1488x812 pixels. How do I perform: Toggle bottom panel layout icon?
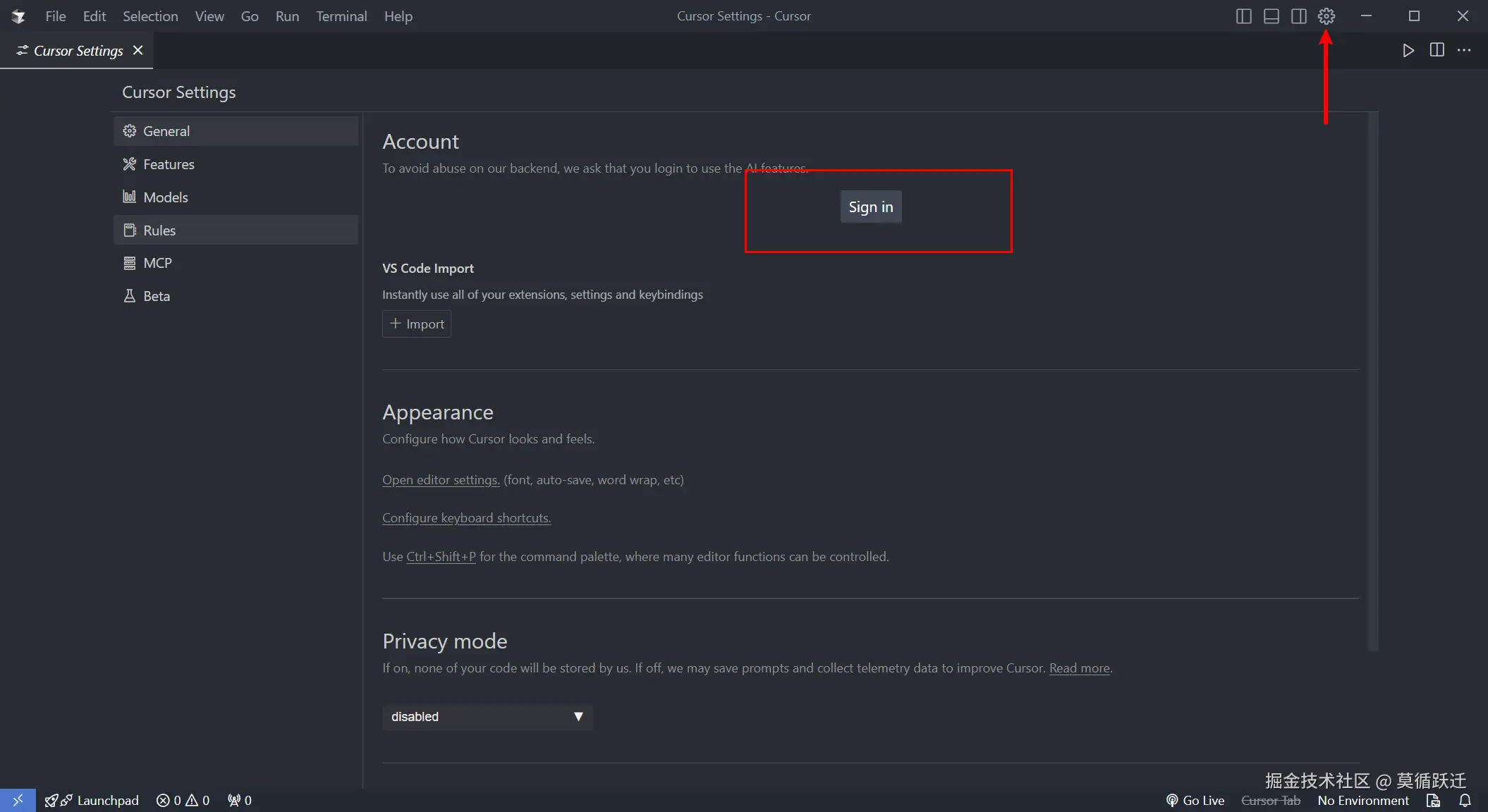(x=1271, y=16)
